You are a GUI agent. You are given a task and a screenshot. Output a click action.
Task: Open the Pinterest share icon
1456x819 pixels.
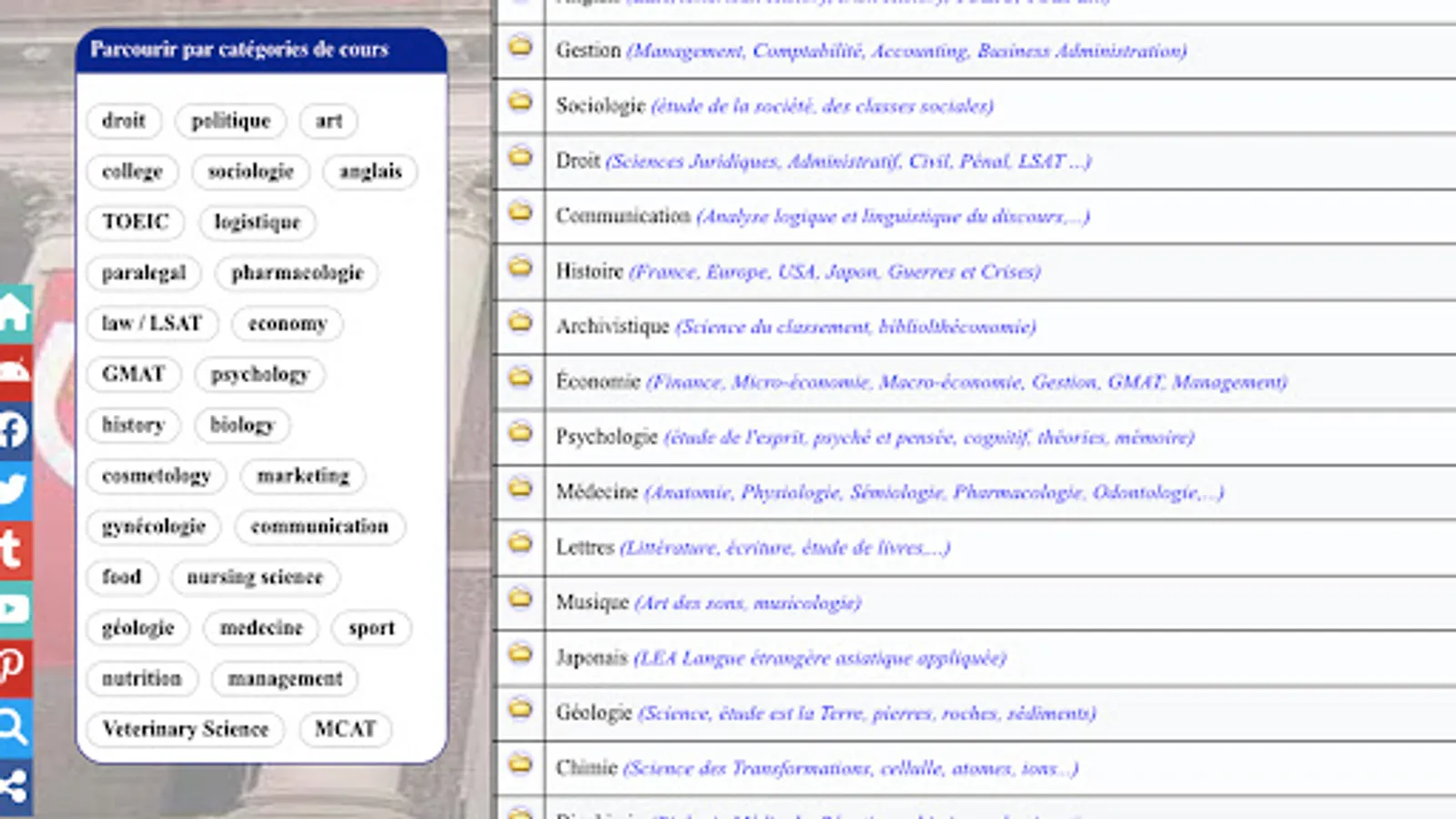click(x=15, y=669)
